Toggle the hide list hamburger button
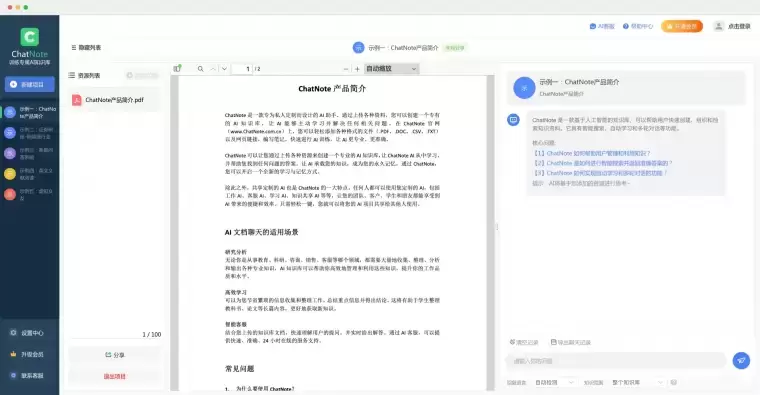760x395 pixels. pyautogui.click(x=86, y=47)
